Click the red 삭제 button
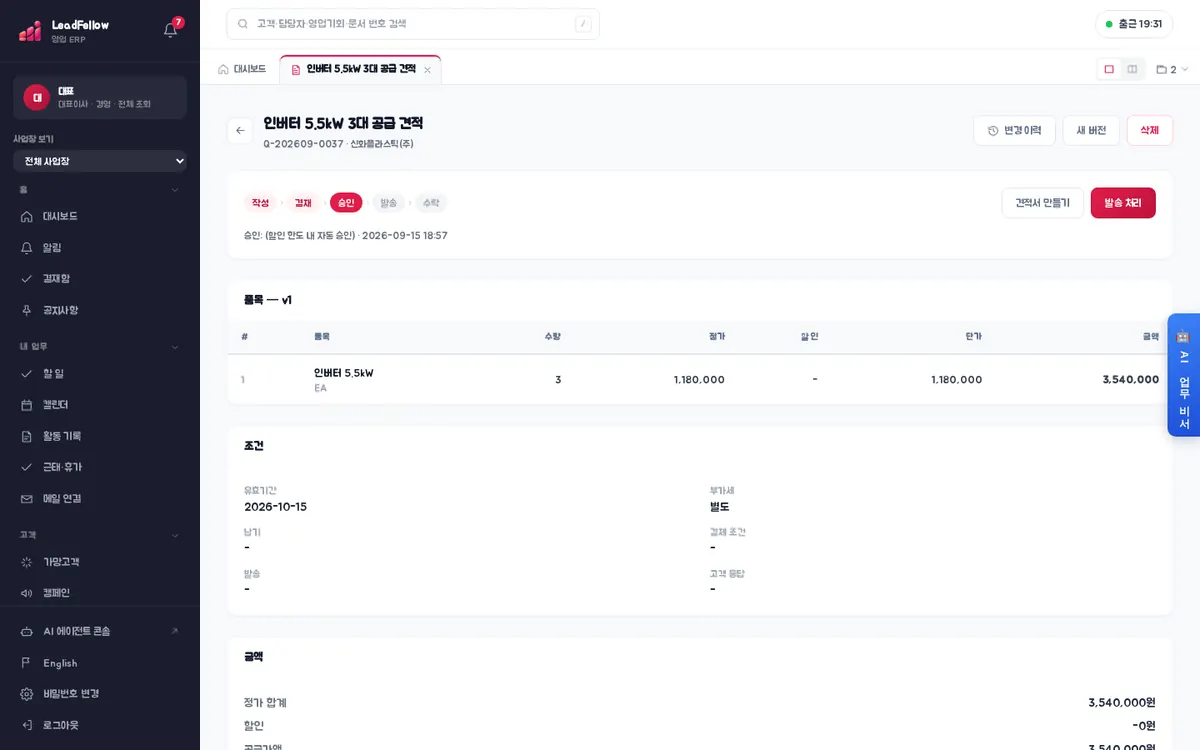Screen dimensions: 1200x750 point(1150,131)
